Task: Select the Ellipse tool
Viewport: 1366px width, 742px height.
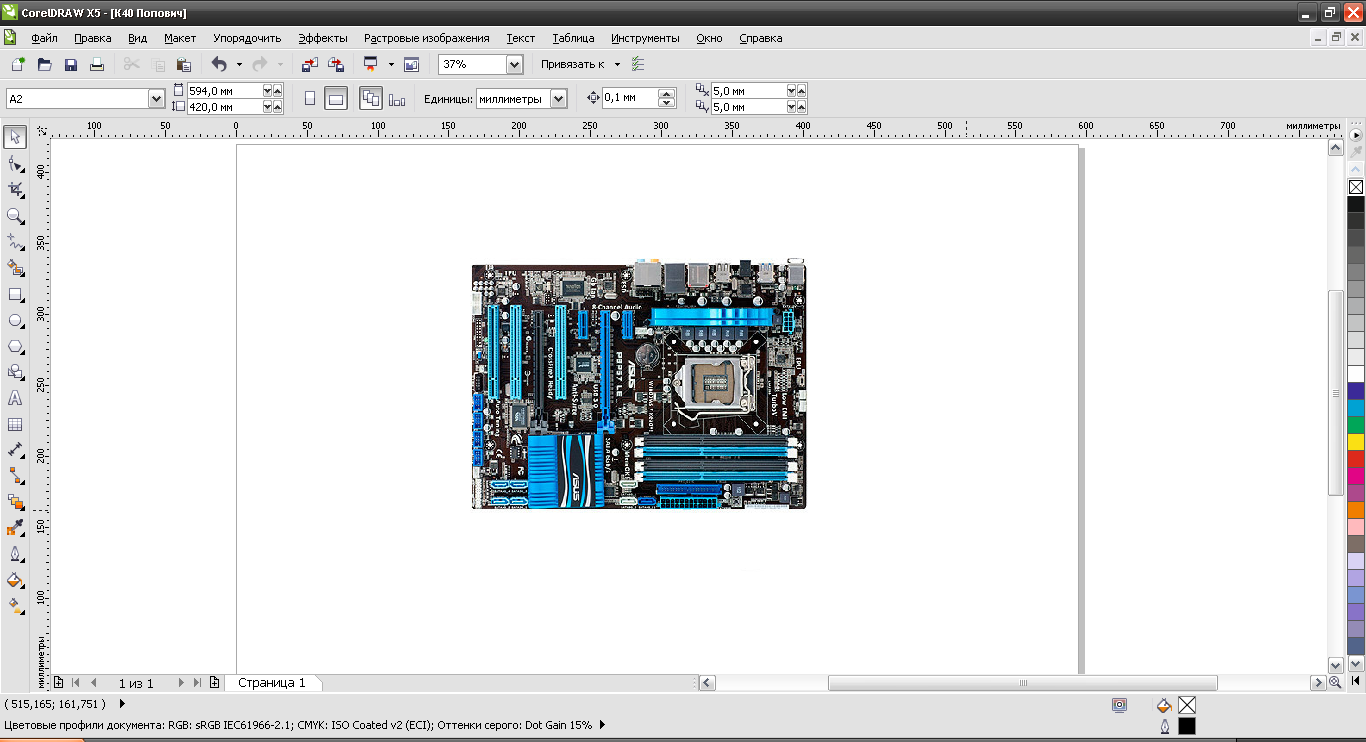Action: (x=15, y=320)
